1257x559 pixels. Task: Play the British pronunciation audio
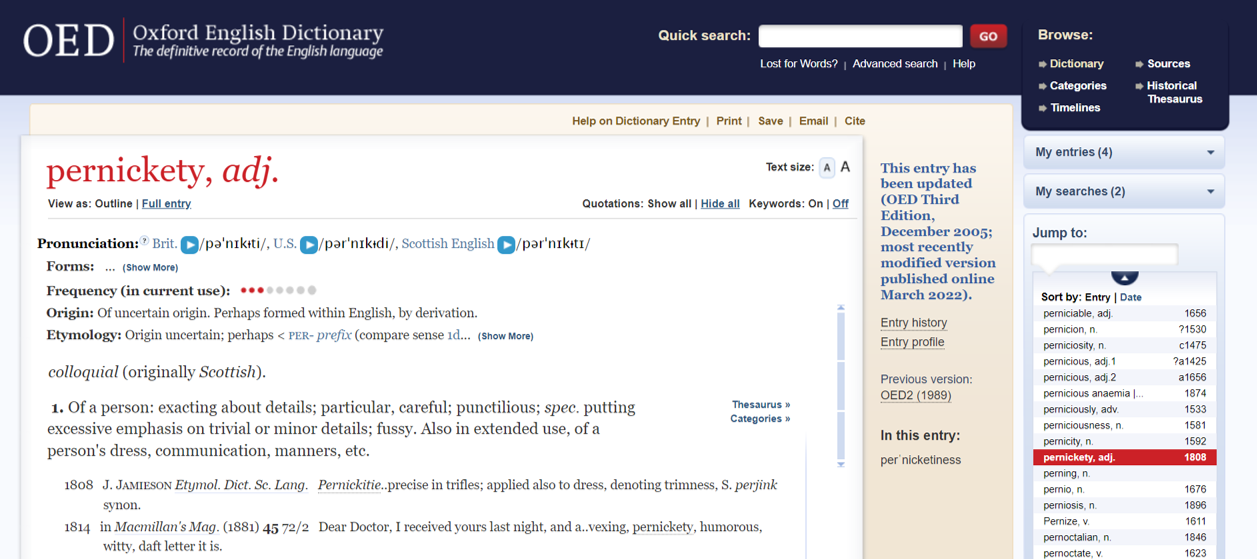coord(189,245)
